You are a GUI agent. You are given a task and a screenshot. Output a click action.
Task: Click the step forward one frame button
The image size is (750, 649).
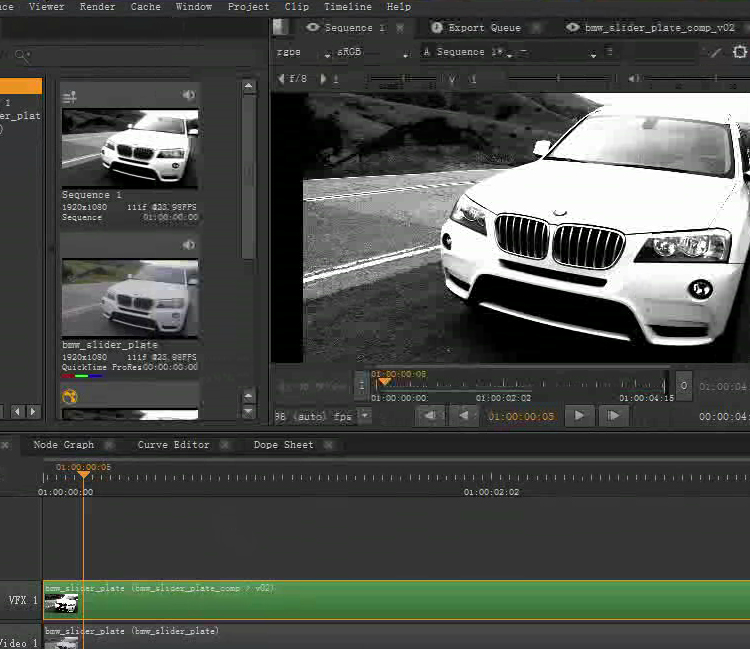point(613,416)
